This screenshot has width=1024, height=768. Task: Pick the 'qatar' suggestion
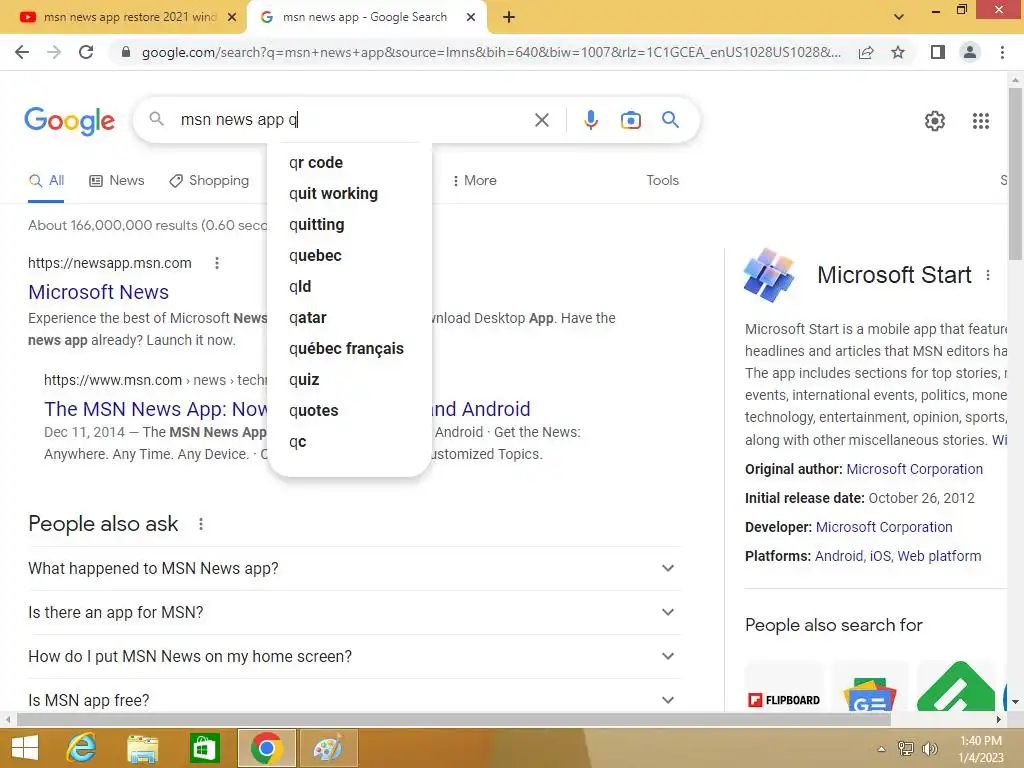point(349,317)
